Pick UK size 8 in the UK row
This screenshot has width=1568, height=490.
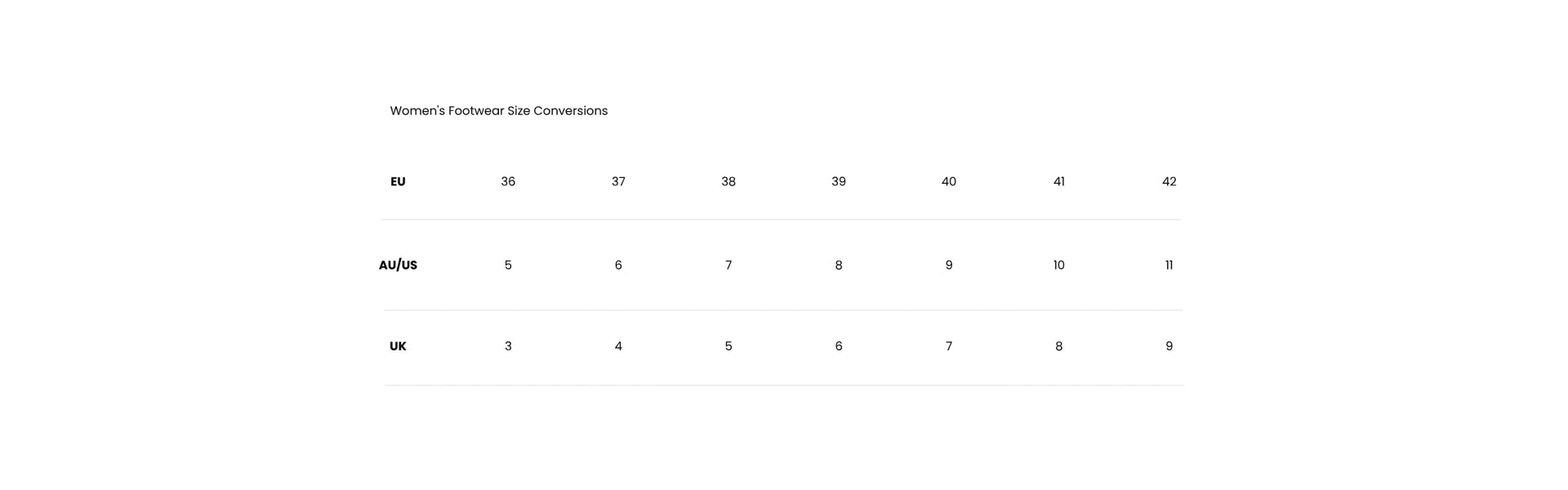tap(1059, 346)
